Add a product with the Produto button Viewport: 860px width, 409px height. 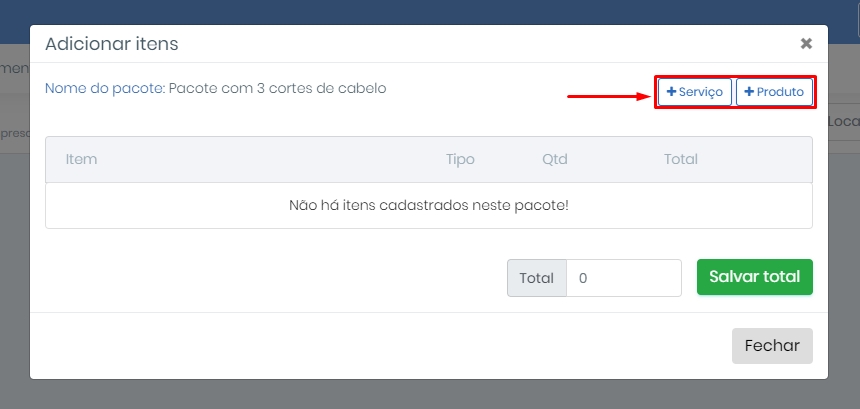774,92
